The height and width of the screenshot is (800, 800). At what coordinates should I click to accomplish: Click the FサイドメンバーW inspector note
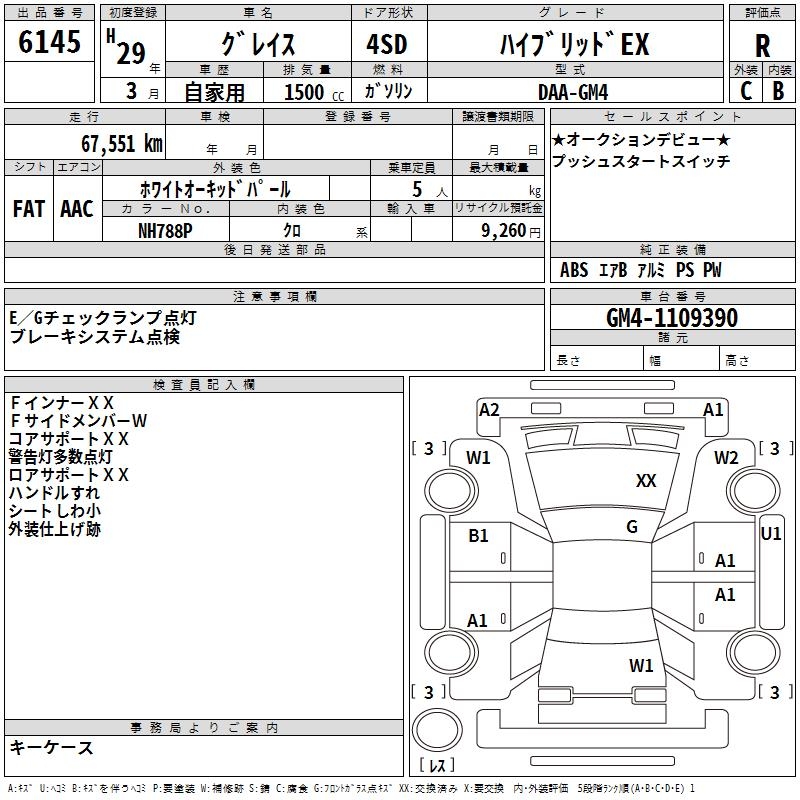(78, 421)
